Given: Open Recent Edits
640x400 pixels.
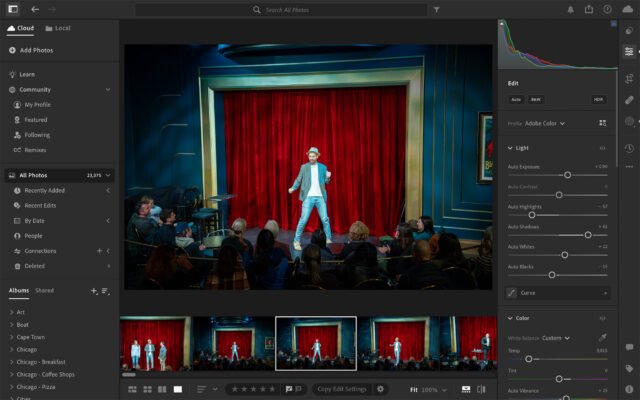Looking at the screenshot, I should click(x=40, y=205).
